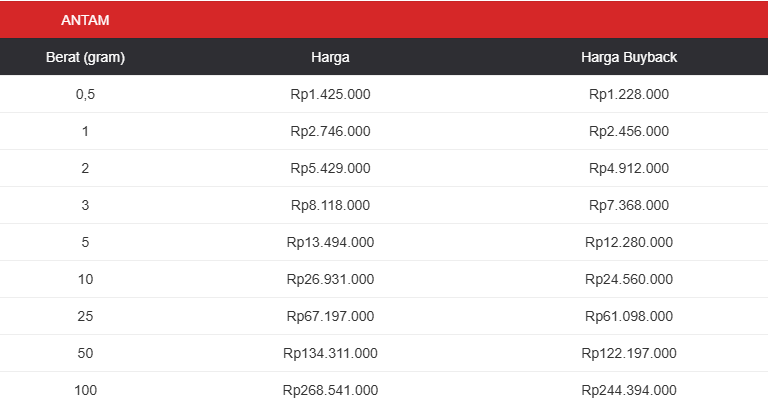The width and height of the screenshot is (769, 408).
Task: Click buyback price Rp61.098.000
Action: pos(629,316)
